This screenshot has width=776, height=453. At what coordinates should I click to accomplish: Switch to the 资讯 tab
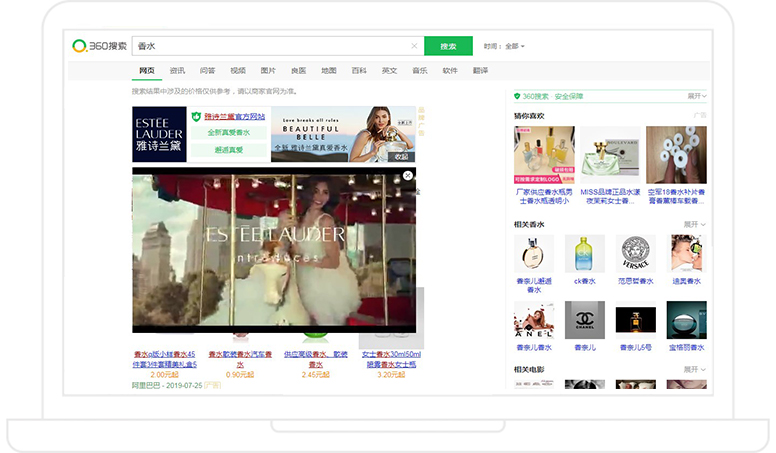(177, 70)
